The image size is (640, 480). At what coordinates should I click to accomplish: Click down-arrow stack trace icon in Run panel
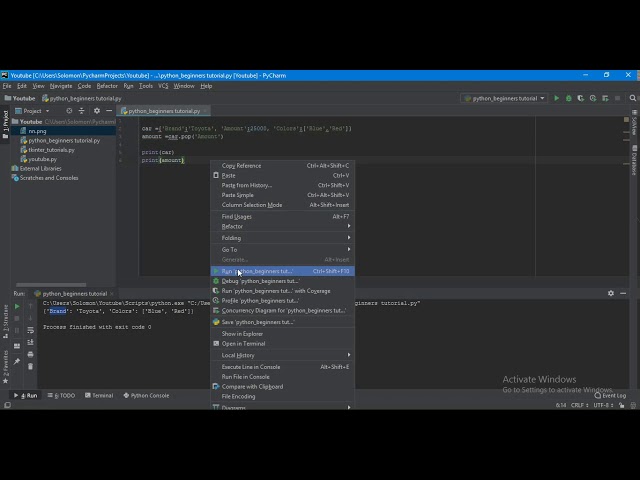tap(31, 318)
